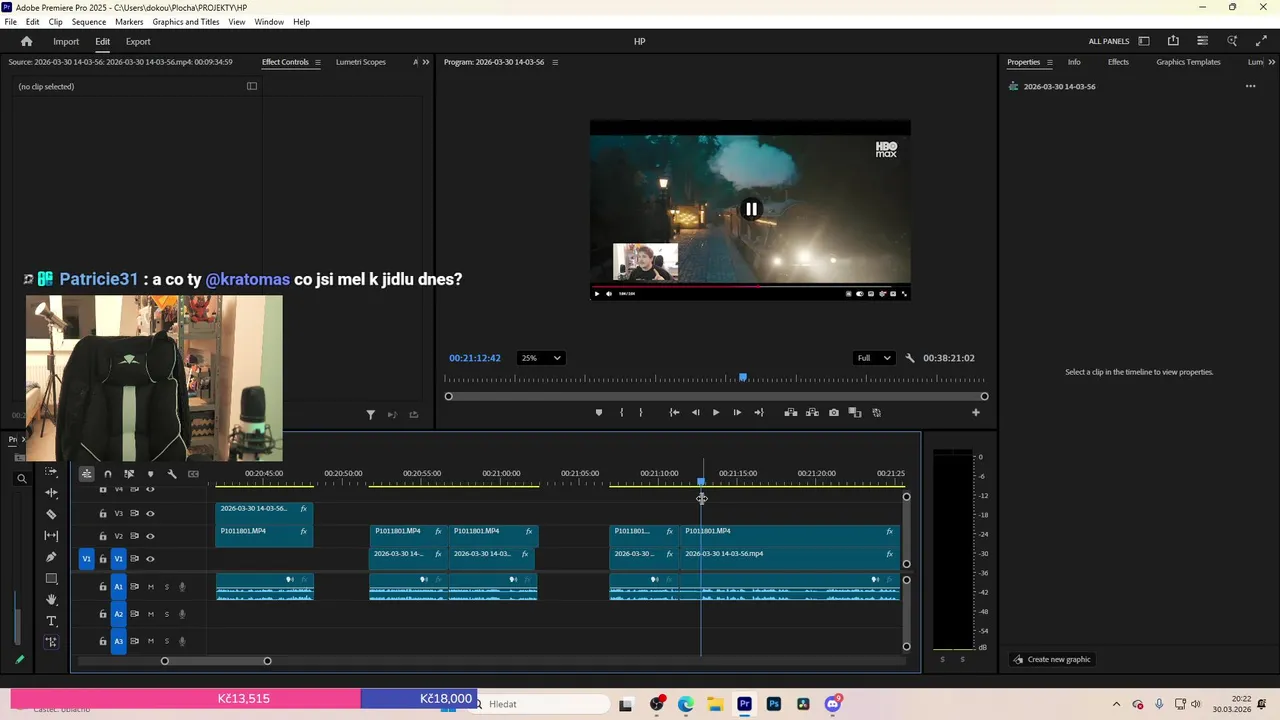Toggle insert and overwrite as nests
This screenshot has height=720, width=1280.
click(86, 474)
